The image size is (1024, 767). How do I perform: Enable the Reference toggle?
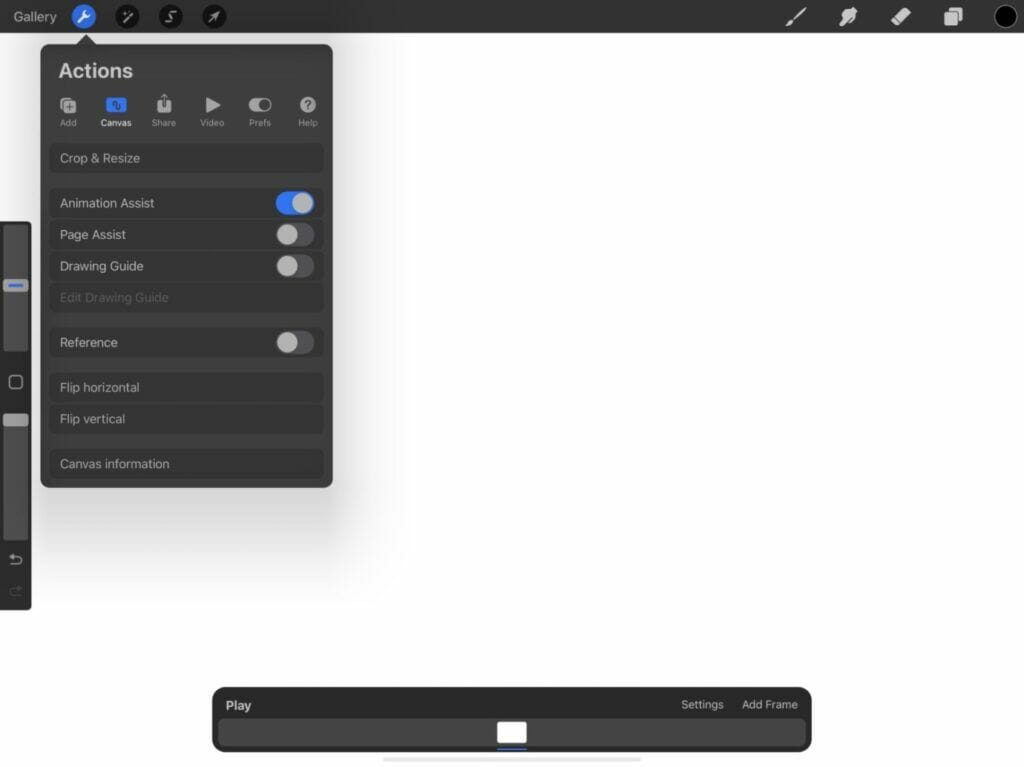[295, 342]
